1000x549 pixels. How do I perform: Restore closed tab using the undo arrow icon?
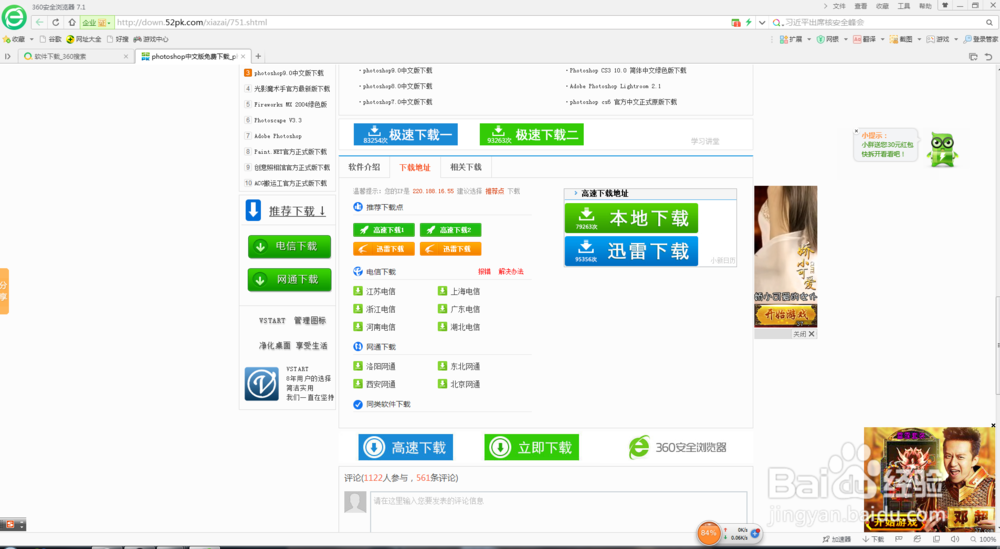(x=988, y=56)
